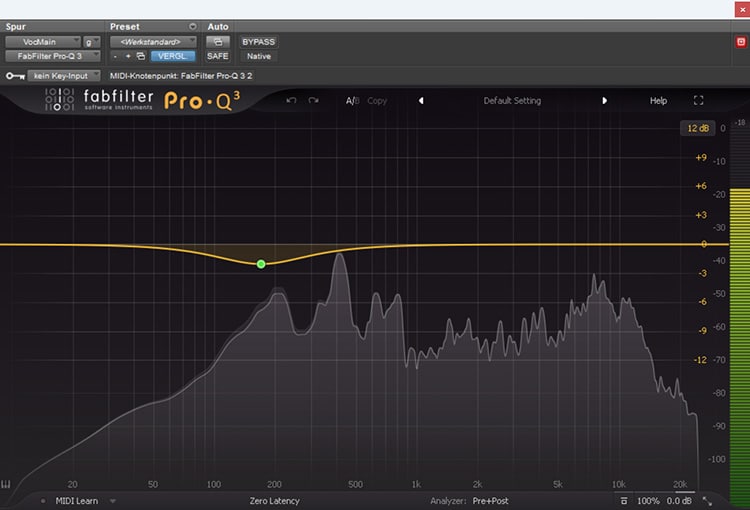Click the 1k frequency label

coord(416,484)
